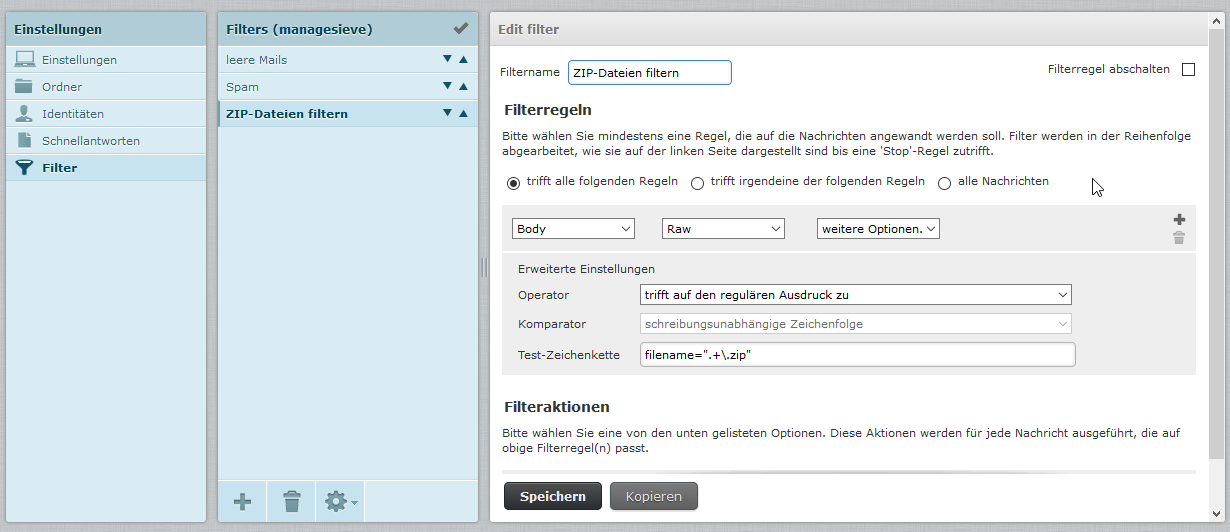Expand the 'Raw' dropdown
Viewport: 1230px width, 532px height.
[x=723, y=229]
